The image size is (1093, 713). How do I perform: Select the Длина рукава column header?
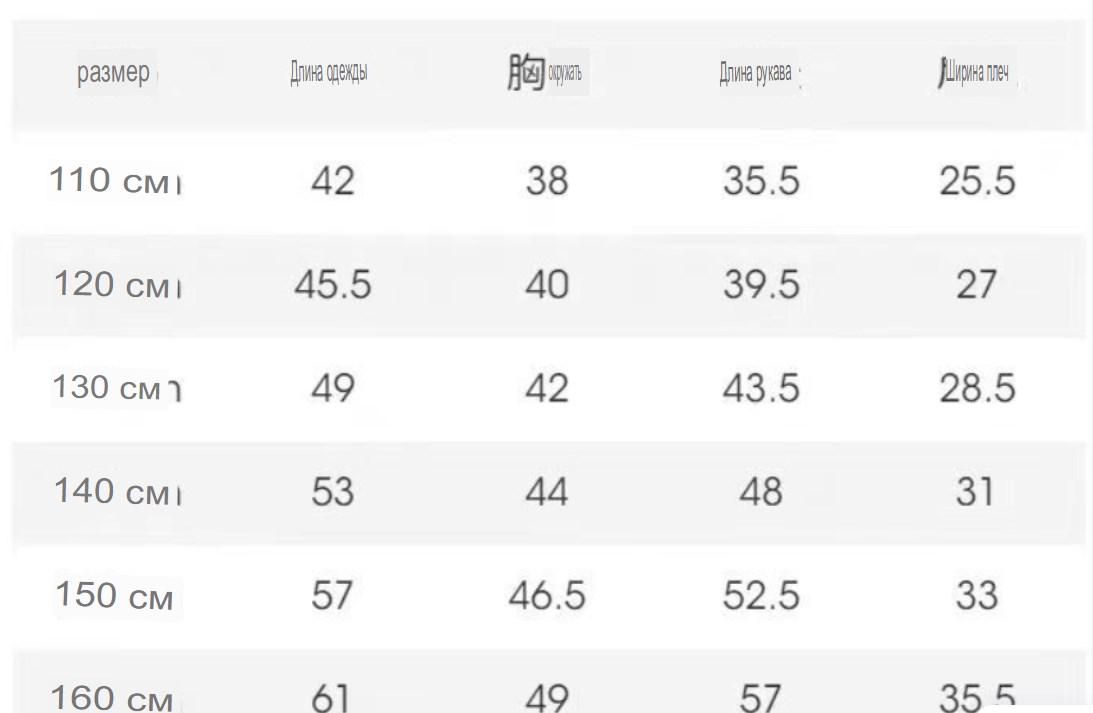[756, 72]
